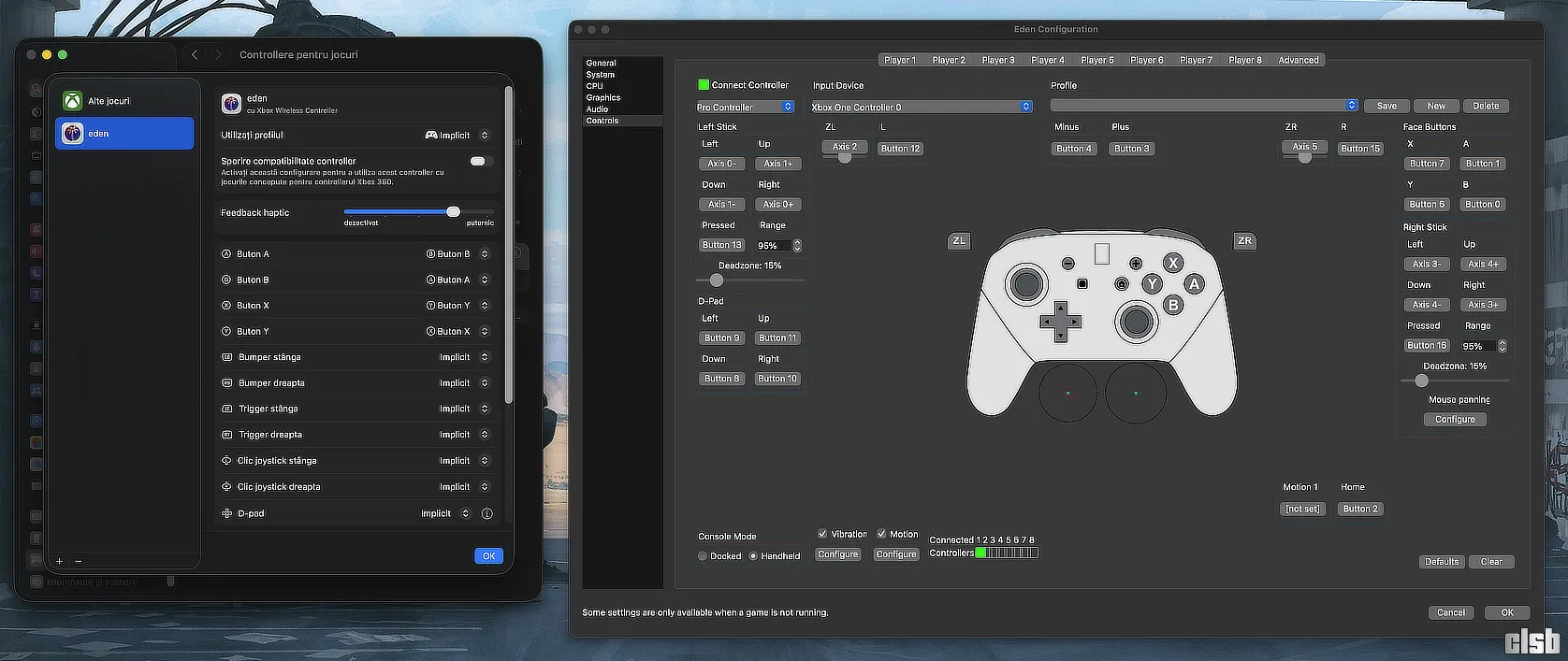
Task: Click the D-pad info icon
Action: click(x=486, y=513)
